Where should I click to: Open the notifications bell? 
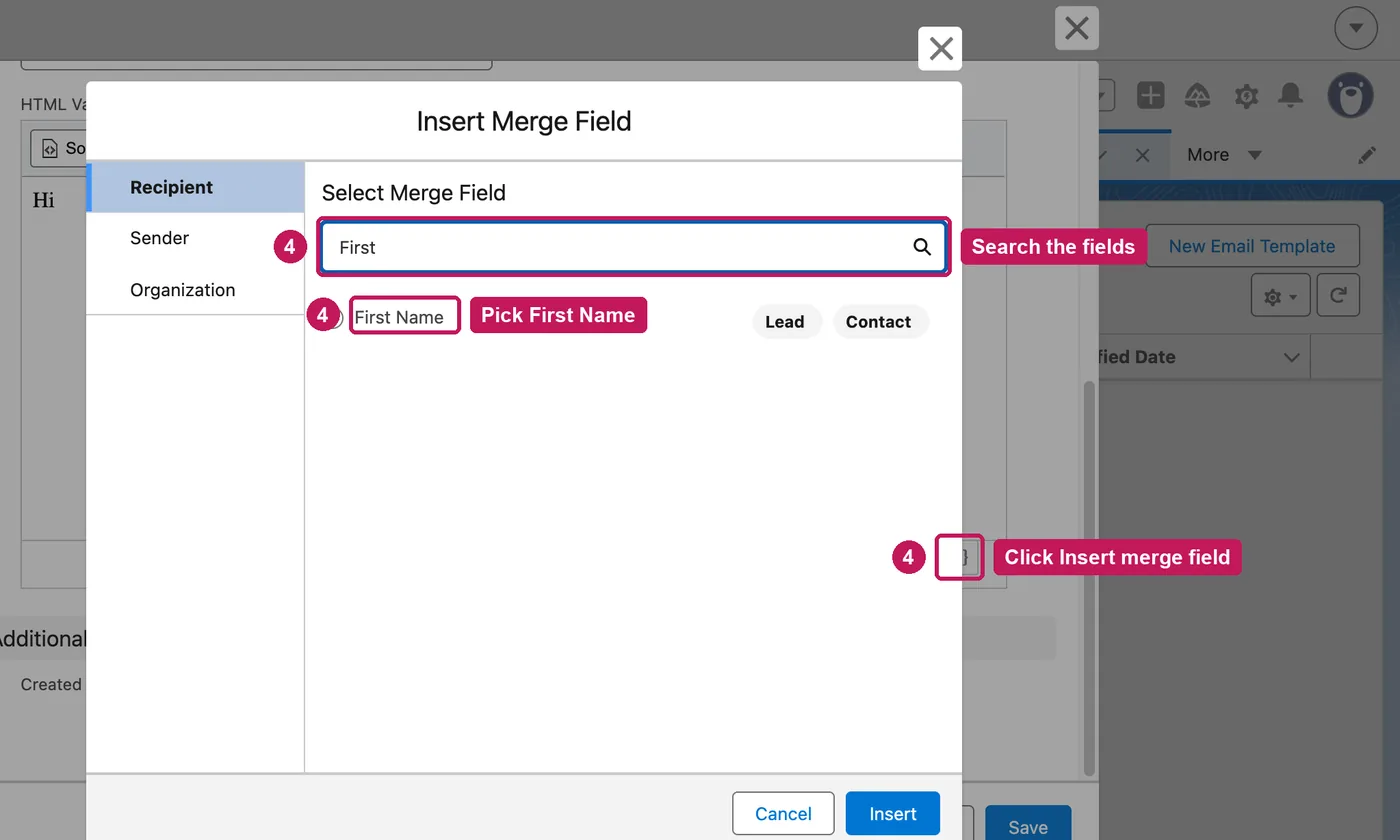coord(1291,95)
